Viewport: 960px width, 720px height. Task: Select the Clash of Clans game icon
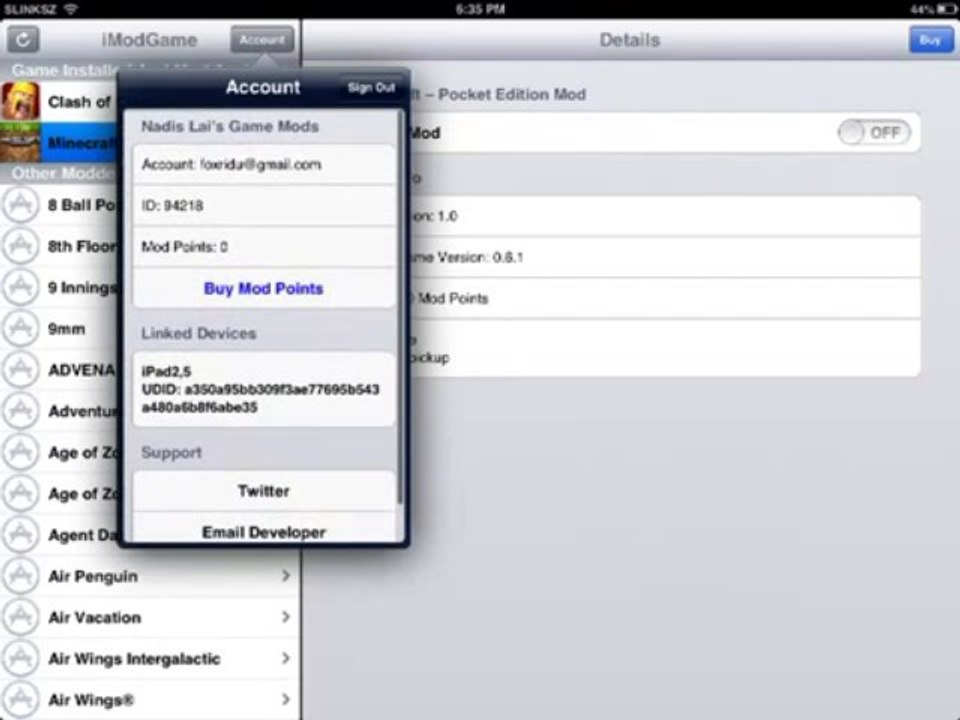(21, 101)
